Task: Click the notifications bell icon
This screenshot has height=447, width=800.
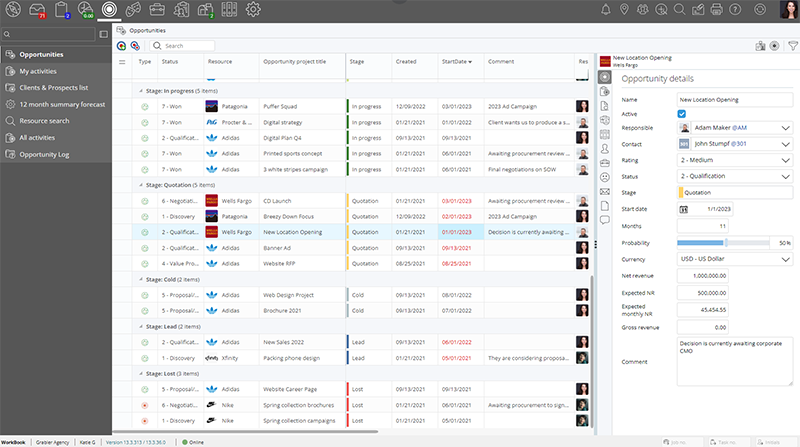Action: [606, 10]
